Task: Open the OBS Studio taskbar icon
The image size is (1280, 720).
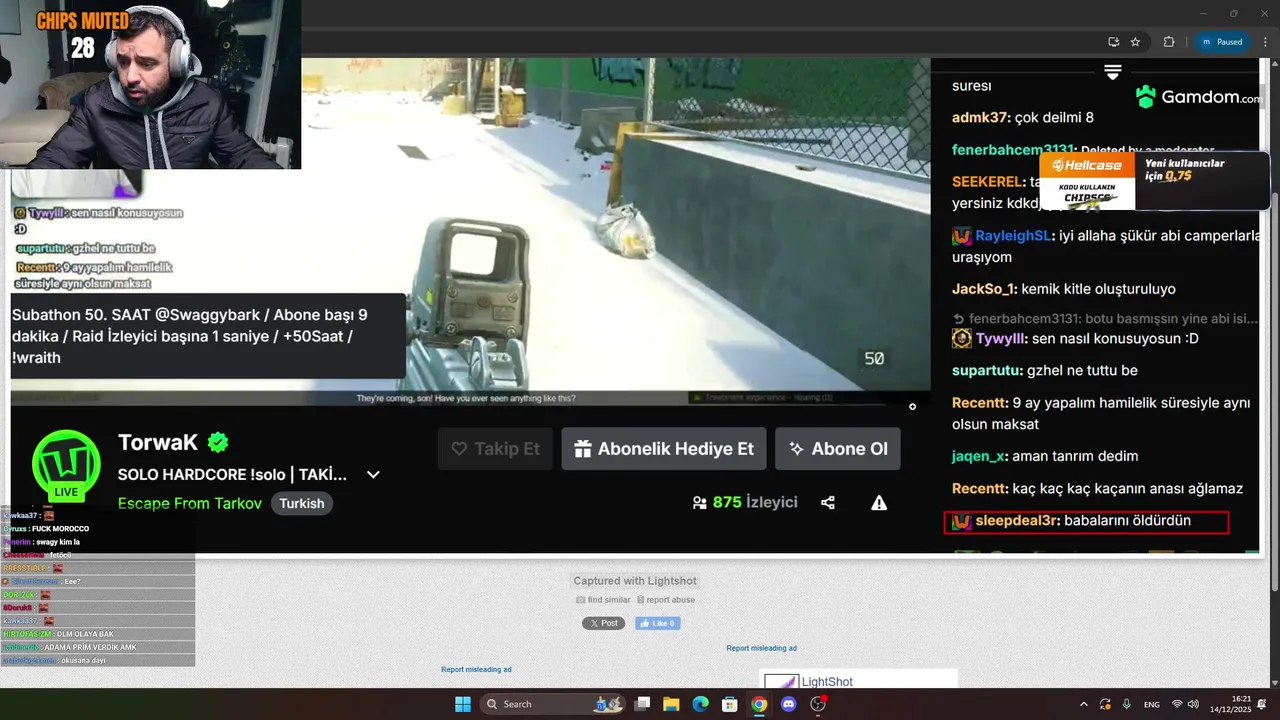Action: click(x=818, y=704)
